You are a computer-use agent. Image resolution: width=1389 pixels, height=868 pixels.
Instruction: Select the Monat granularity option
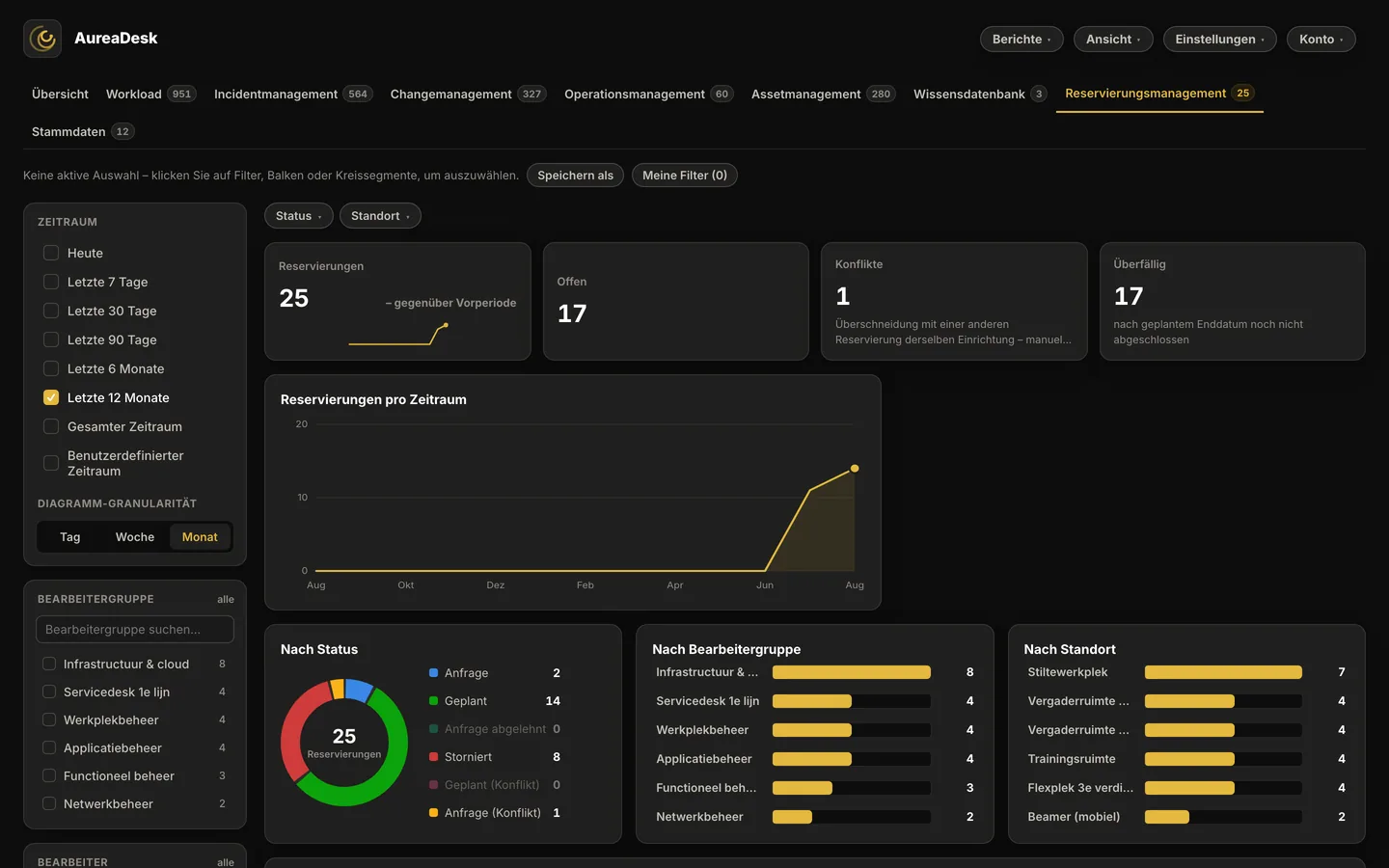pyautogui.click(x=200, y=537)
